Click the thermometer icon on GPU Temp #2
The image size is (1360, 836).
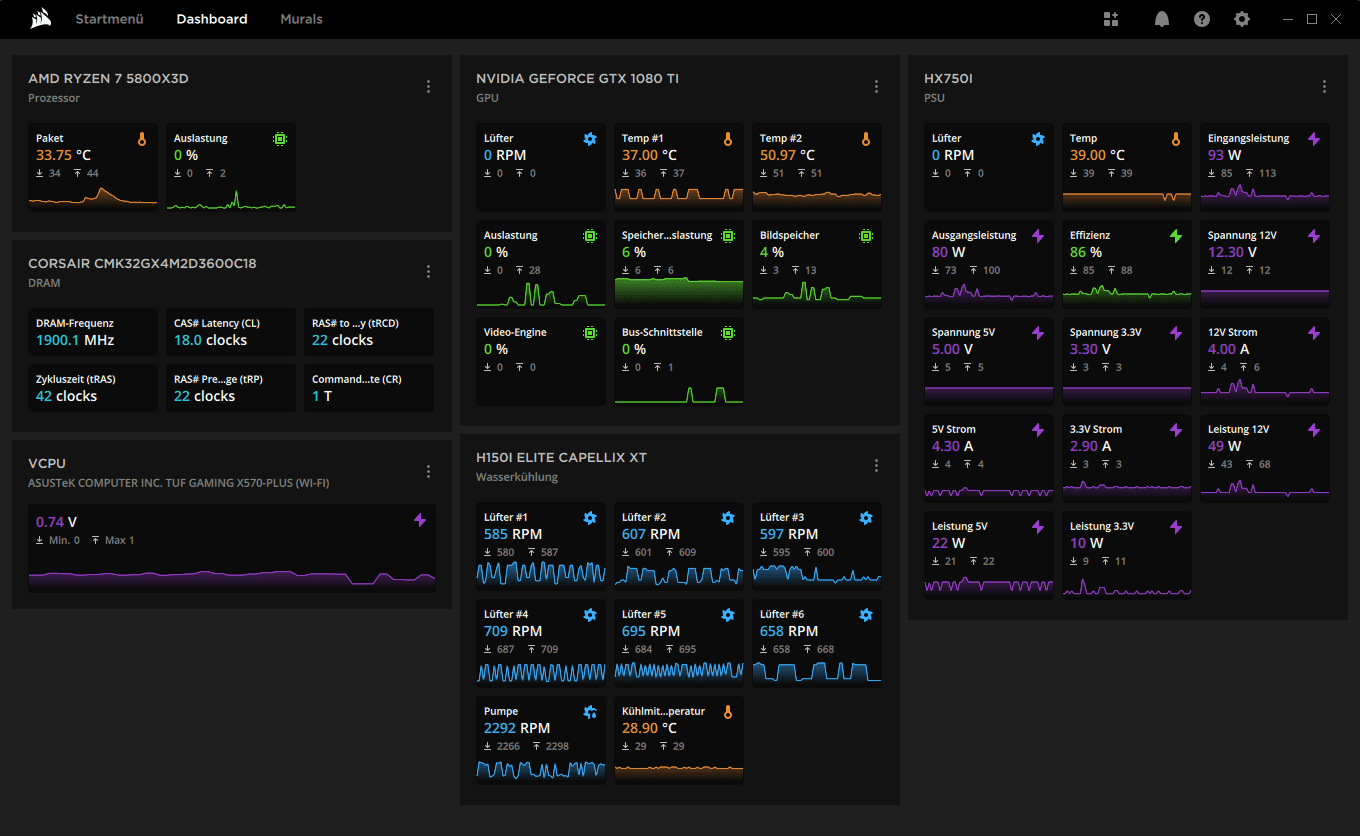pos(866,139)
